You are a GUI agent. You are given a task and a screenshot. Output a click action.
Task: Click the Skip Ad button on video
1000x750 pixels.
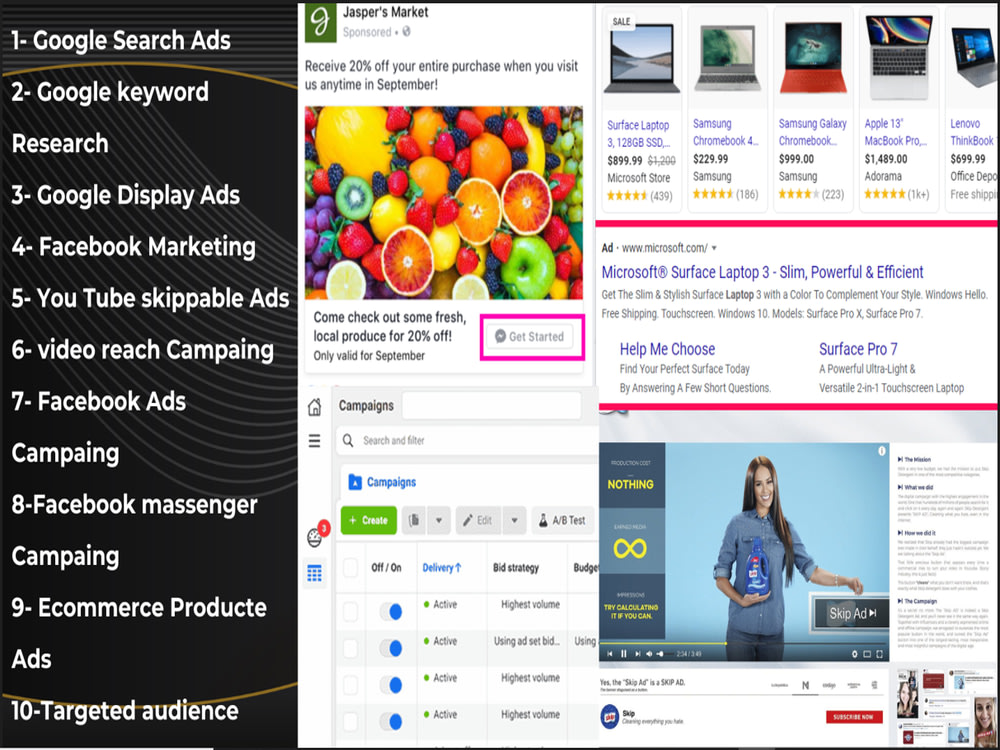pyautogui.click(x=852, y=614)
